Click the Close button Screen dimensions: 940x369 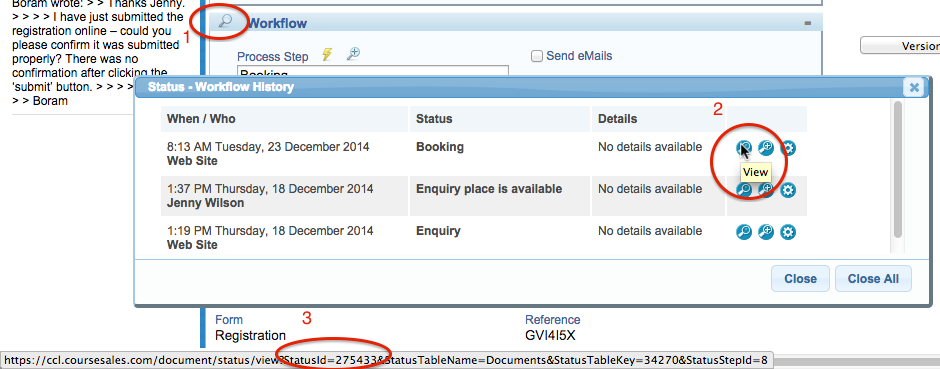(800, 279)
